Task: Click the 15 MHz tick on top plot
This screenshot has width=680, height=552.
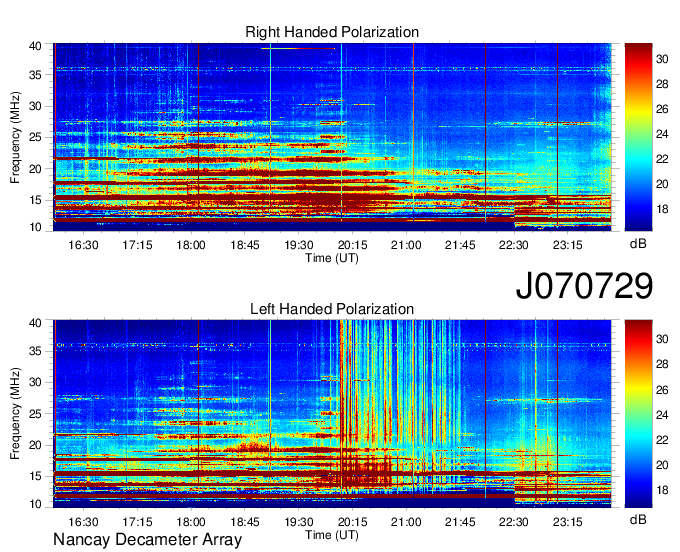Action: 35,200
